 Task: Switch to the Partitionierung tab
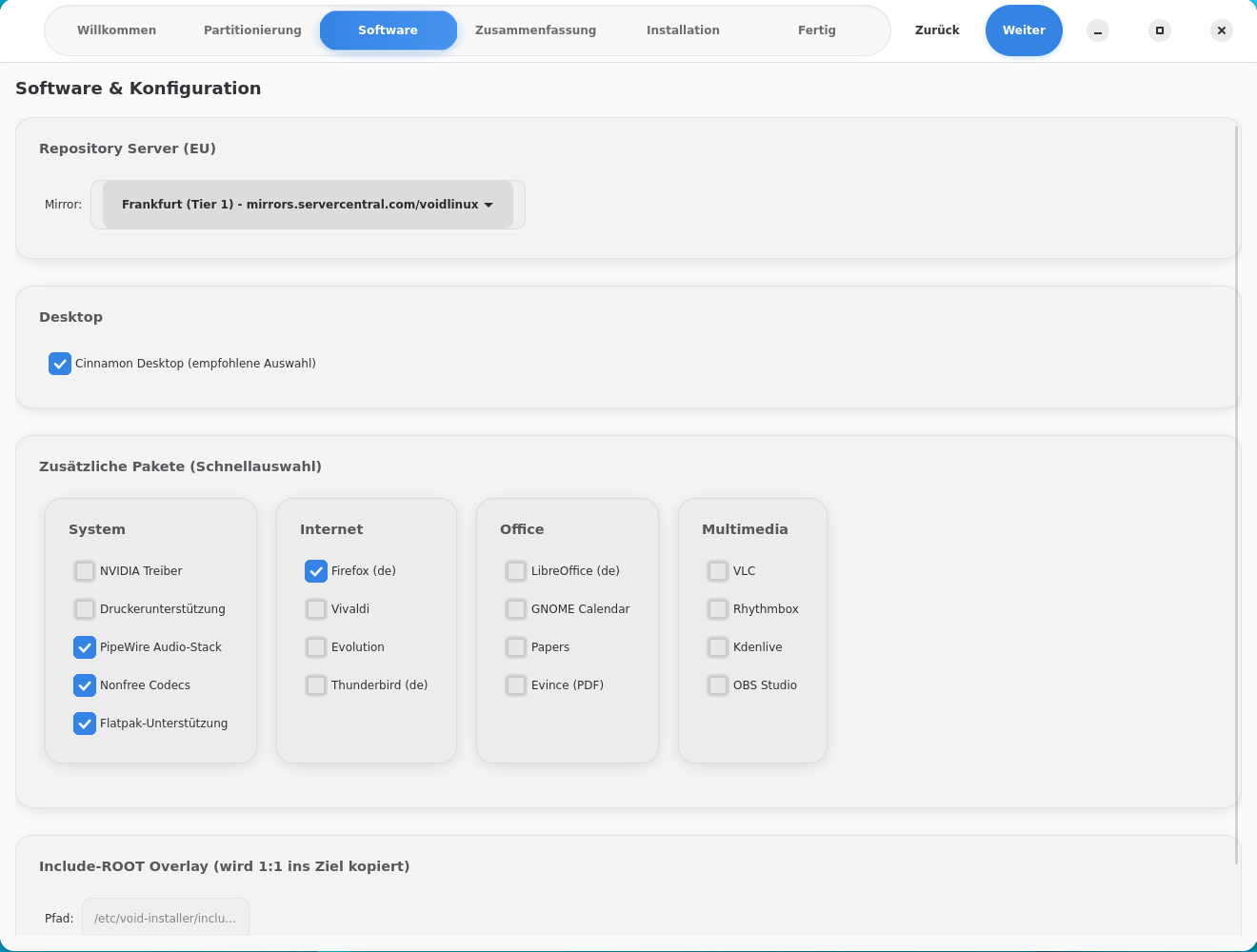click(252, 30)
